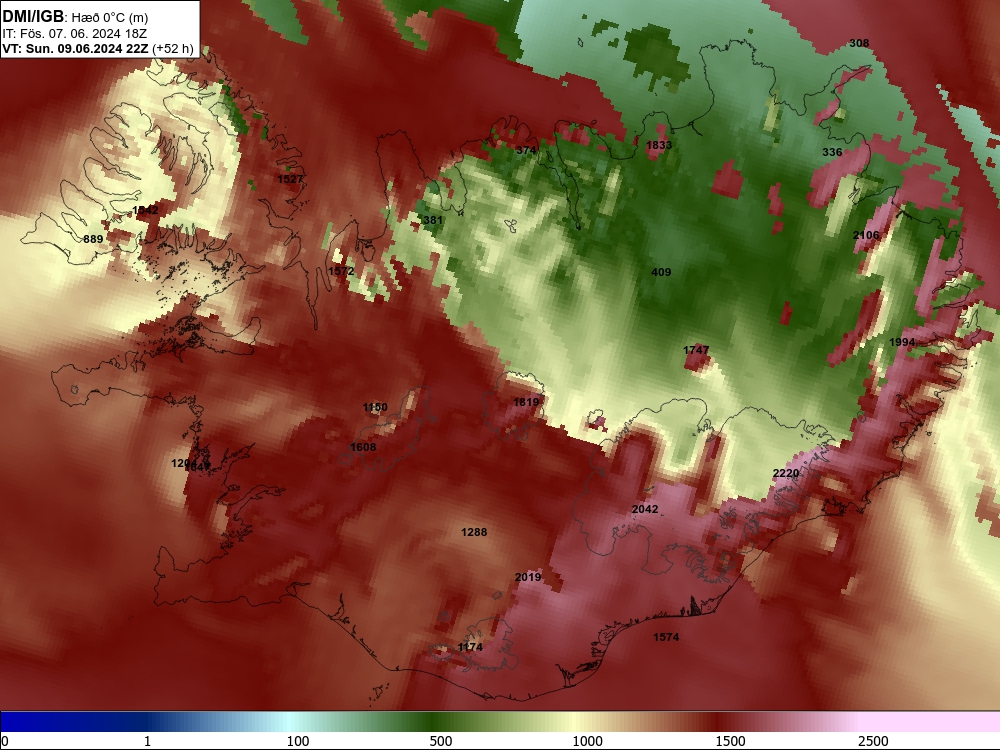
Task: Click the map value 1833
Action: click(x=659, y=145)
